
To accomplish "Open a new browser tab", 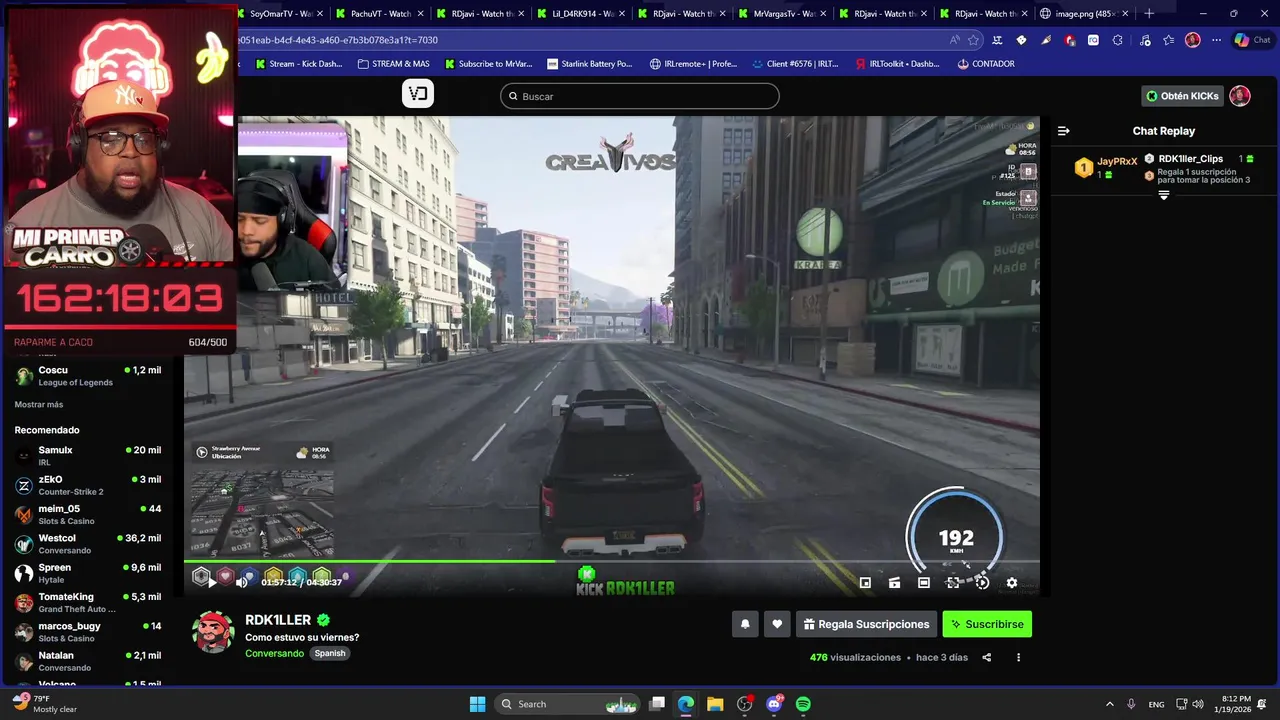I will point(1149,14).
